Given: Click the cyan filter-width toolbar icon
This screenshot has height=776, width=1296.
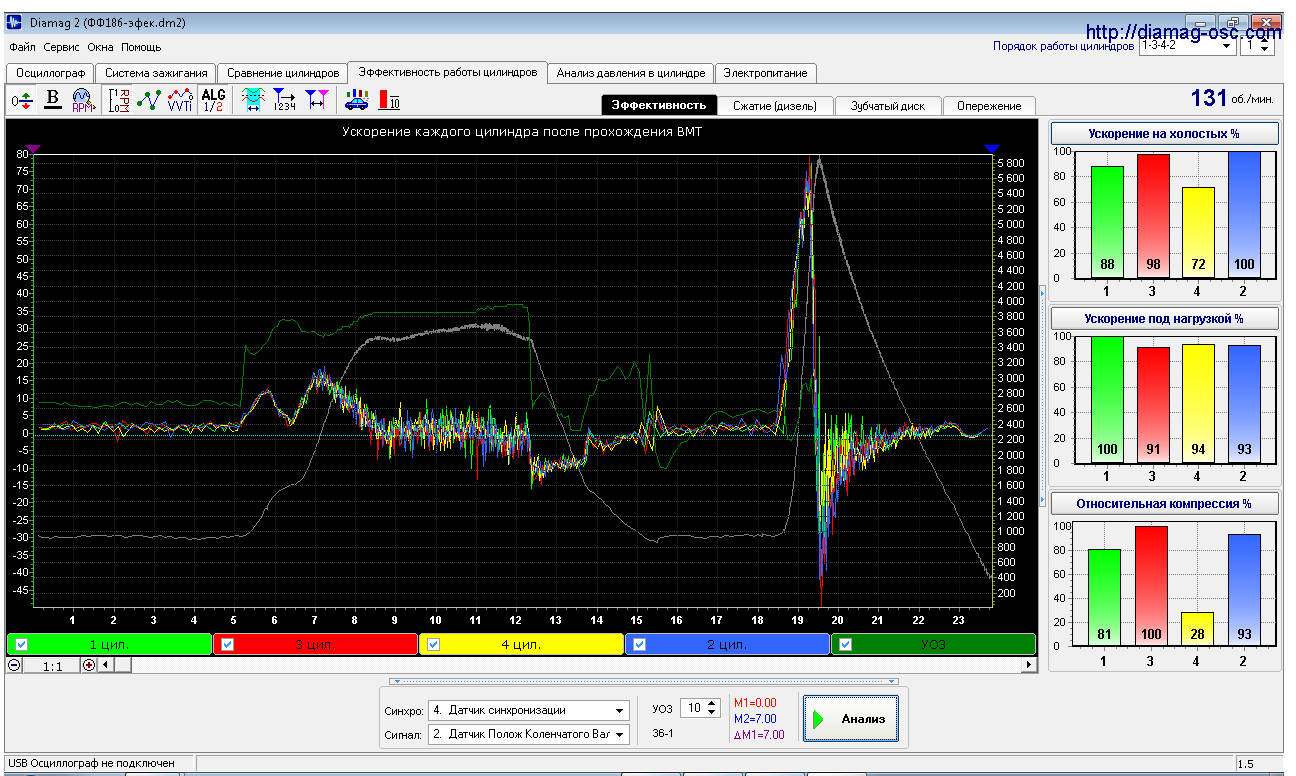Looking at the screenshot, I should (x=253, y=100).
